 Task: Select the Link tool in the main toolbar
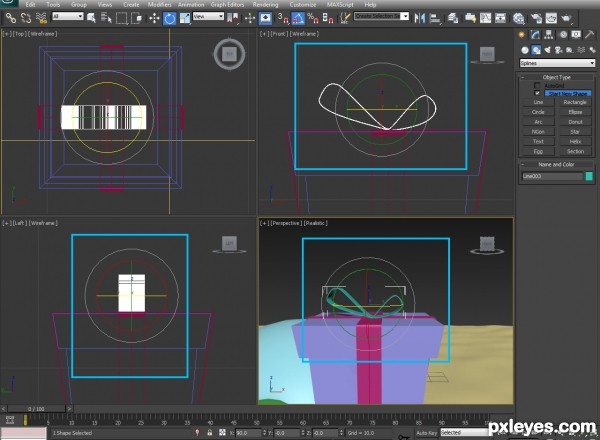point(11,18)
